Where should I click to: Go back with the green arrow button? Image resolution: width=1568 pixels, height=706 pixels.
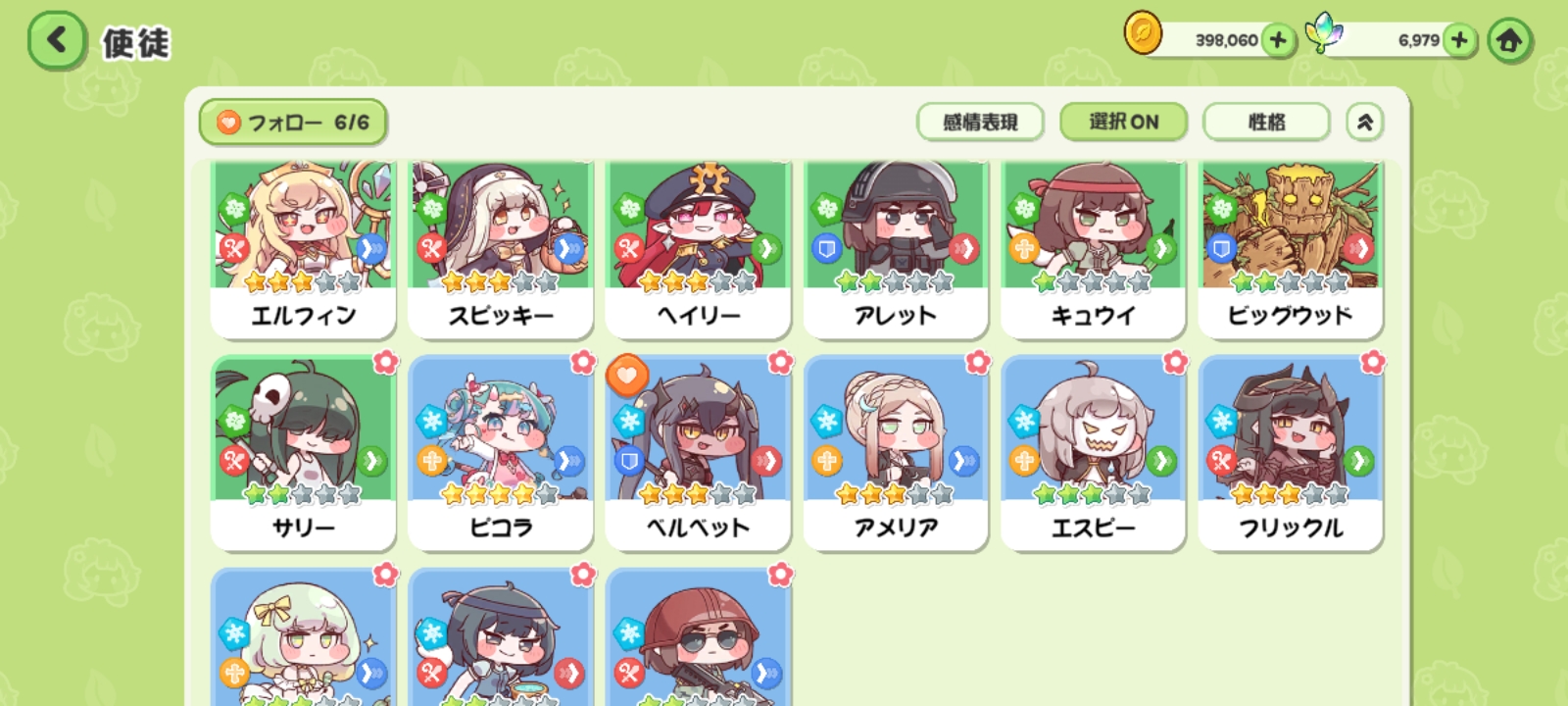57,41
